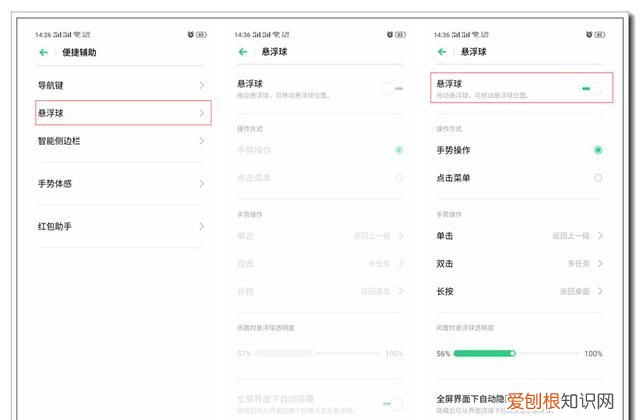Enable the switched-off 悬浮球 toggle in middle screen

tap(393, 89)
